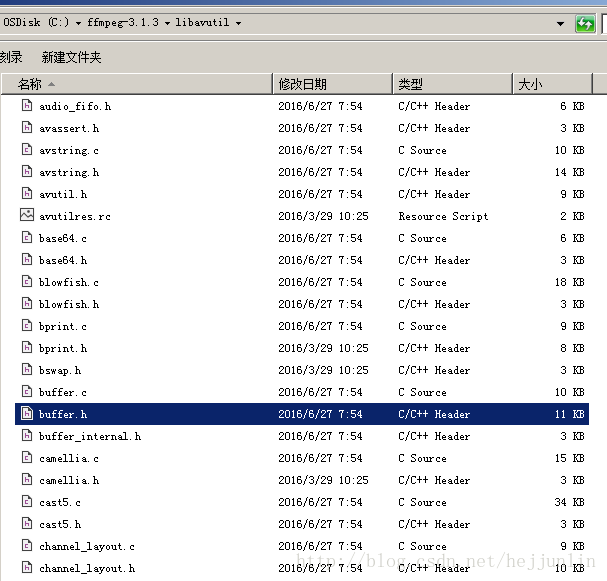Select file name avstring.h

pos(69,172)
